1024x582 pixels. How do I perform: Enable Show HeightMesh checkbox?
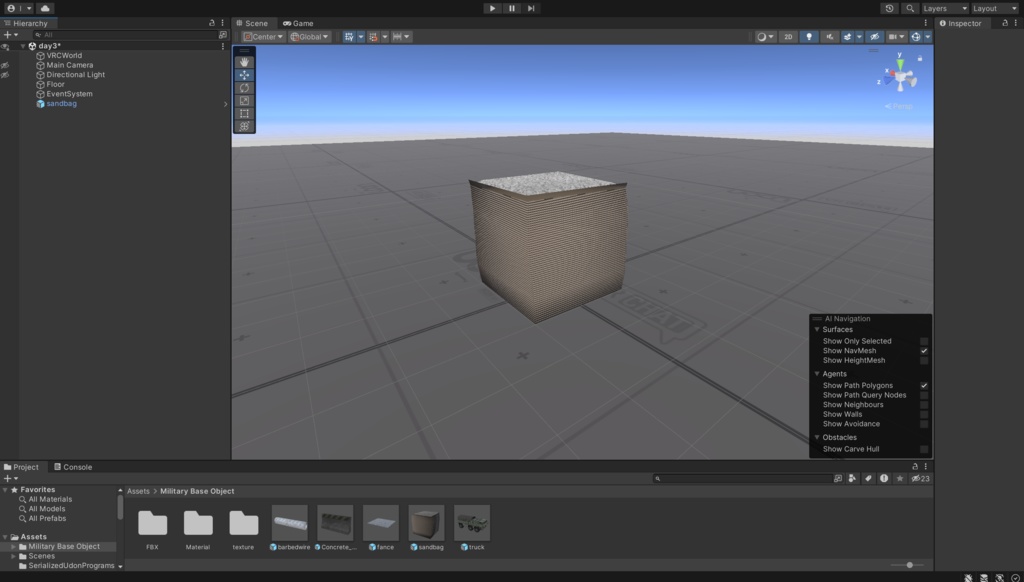(924, 361)
